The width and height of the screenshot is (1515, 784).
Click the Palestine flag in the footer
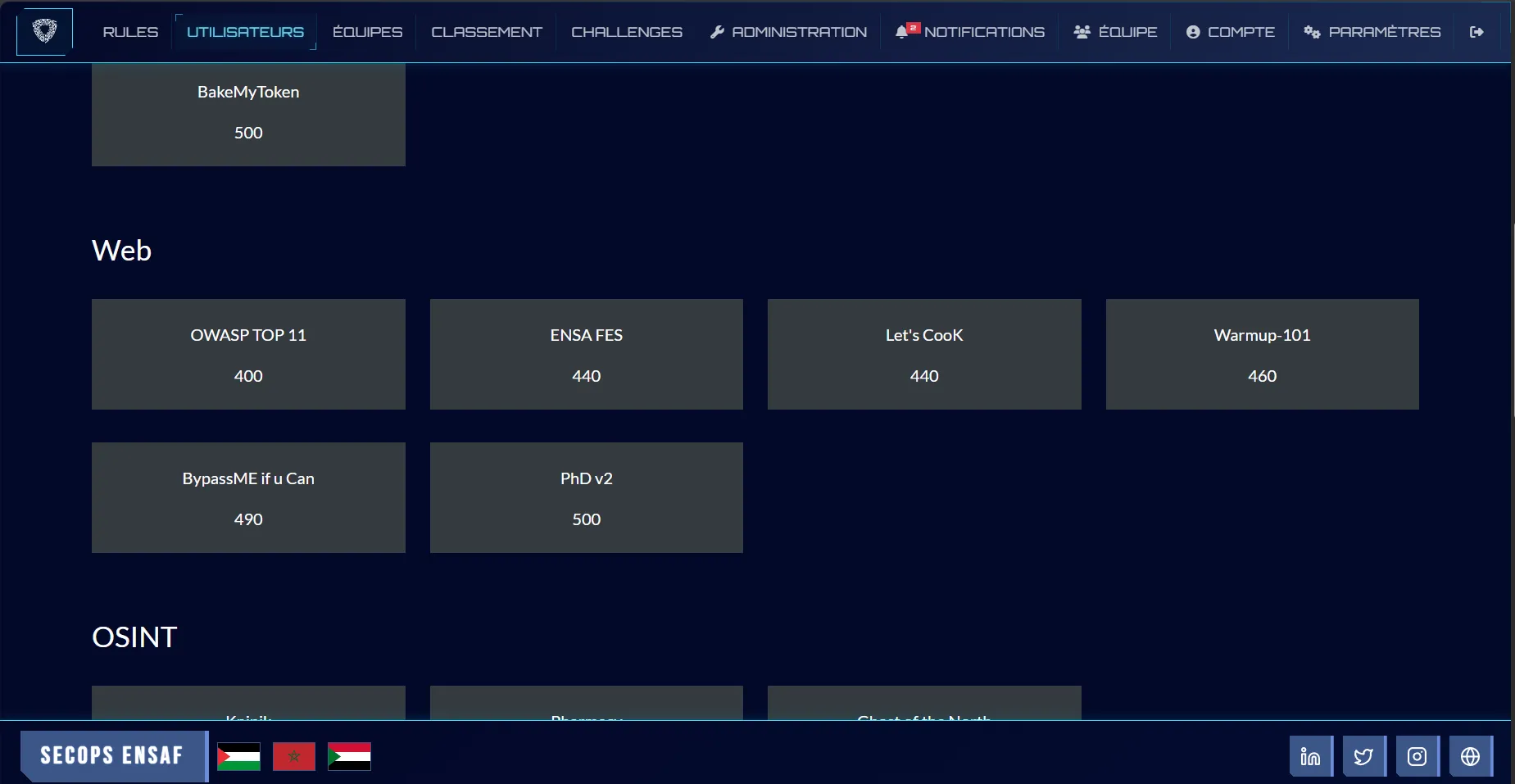[x=238, y=756]
